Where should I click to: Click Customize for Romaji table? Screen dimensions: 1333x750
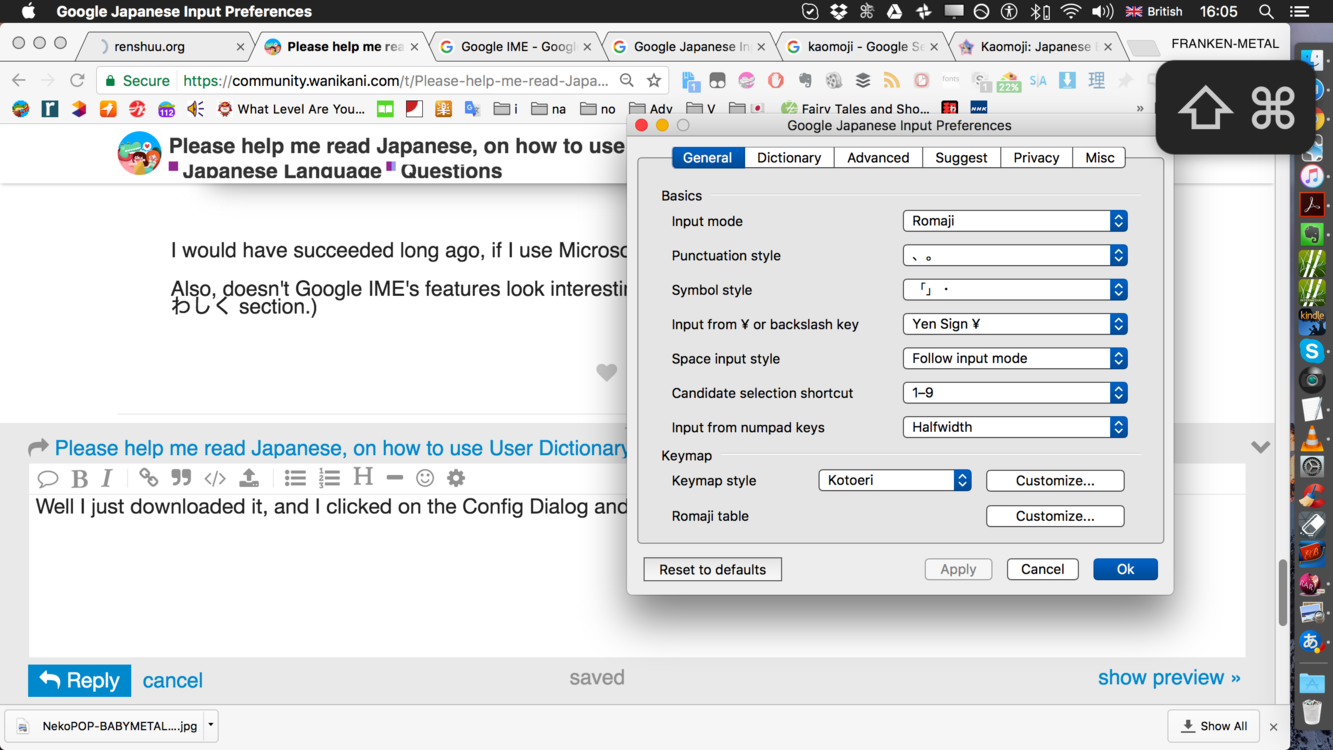click(x=1055, y=516)
